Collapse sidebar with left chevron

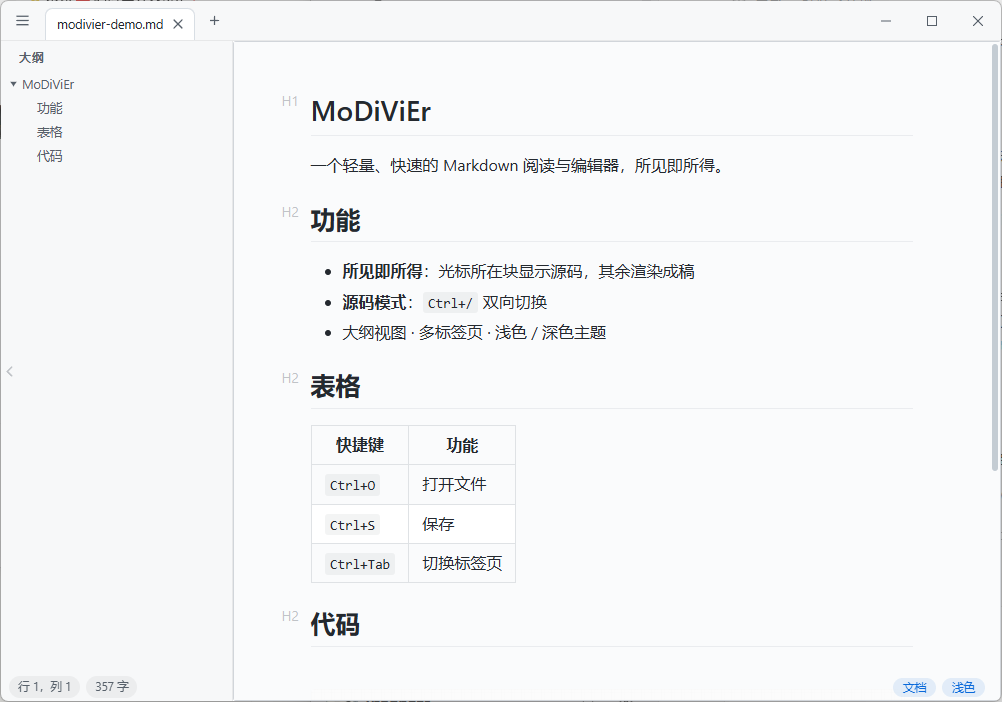click(x=10, y=372)
